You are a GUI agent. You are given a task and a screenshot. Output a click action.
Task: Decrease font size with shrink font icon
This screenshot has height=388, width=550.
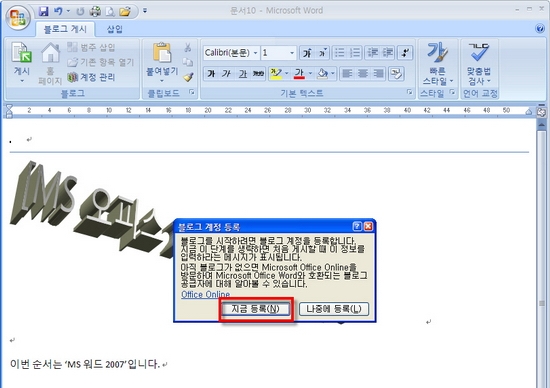pos(322,53)
